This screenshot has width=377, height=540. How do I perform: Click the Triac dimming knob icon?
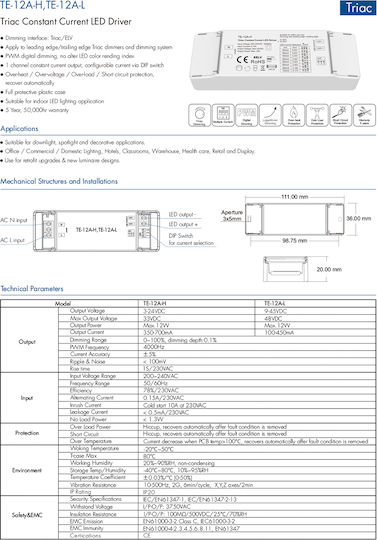(x=199, y=115)
